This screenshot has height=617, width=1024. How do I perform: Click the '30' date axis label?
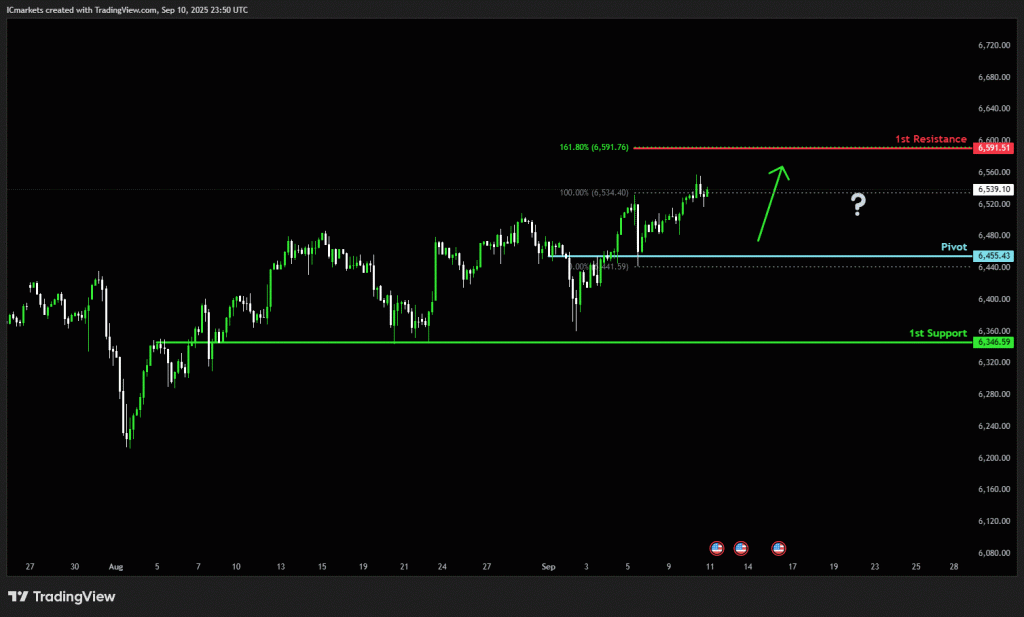point(74,567)
